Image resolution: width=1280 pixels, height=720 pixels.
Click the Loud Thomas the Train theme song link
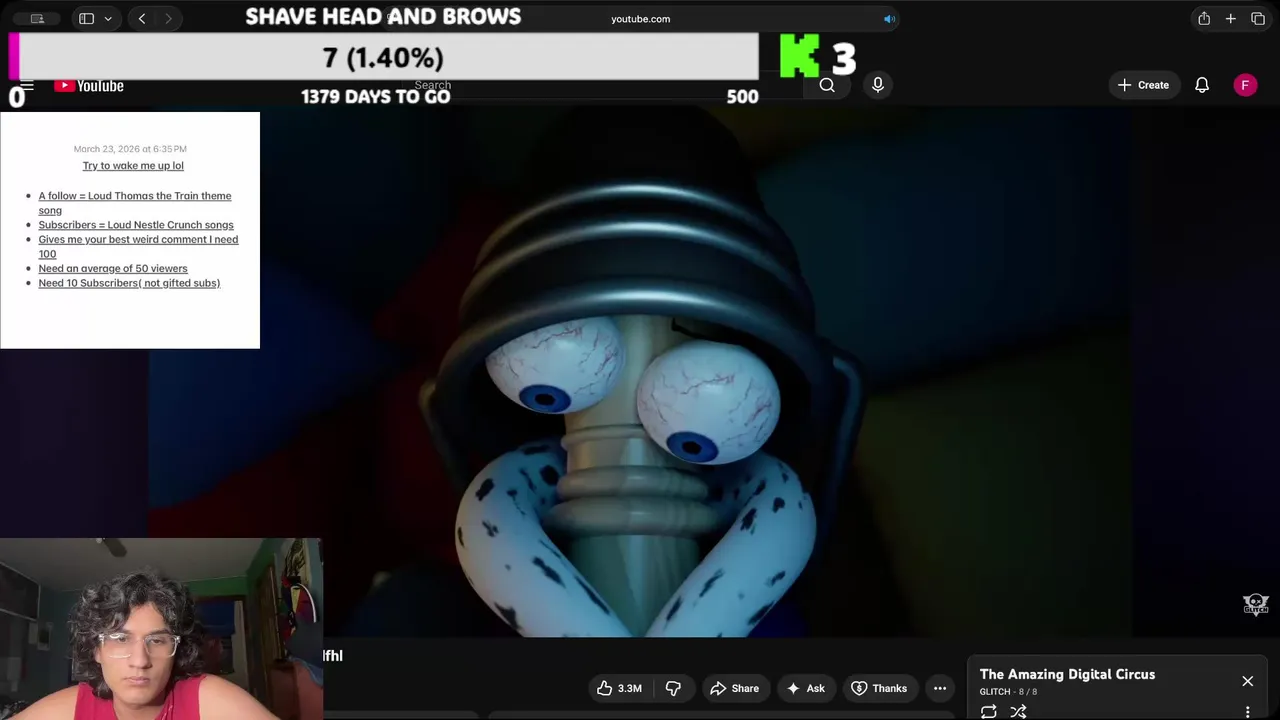135,203
